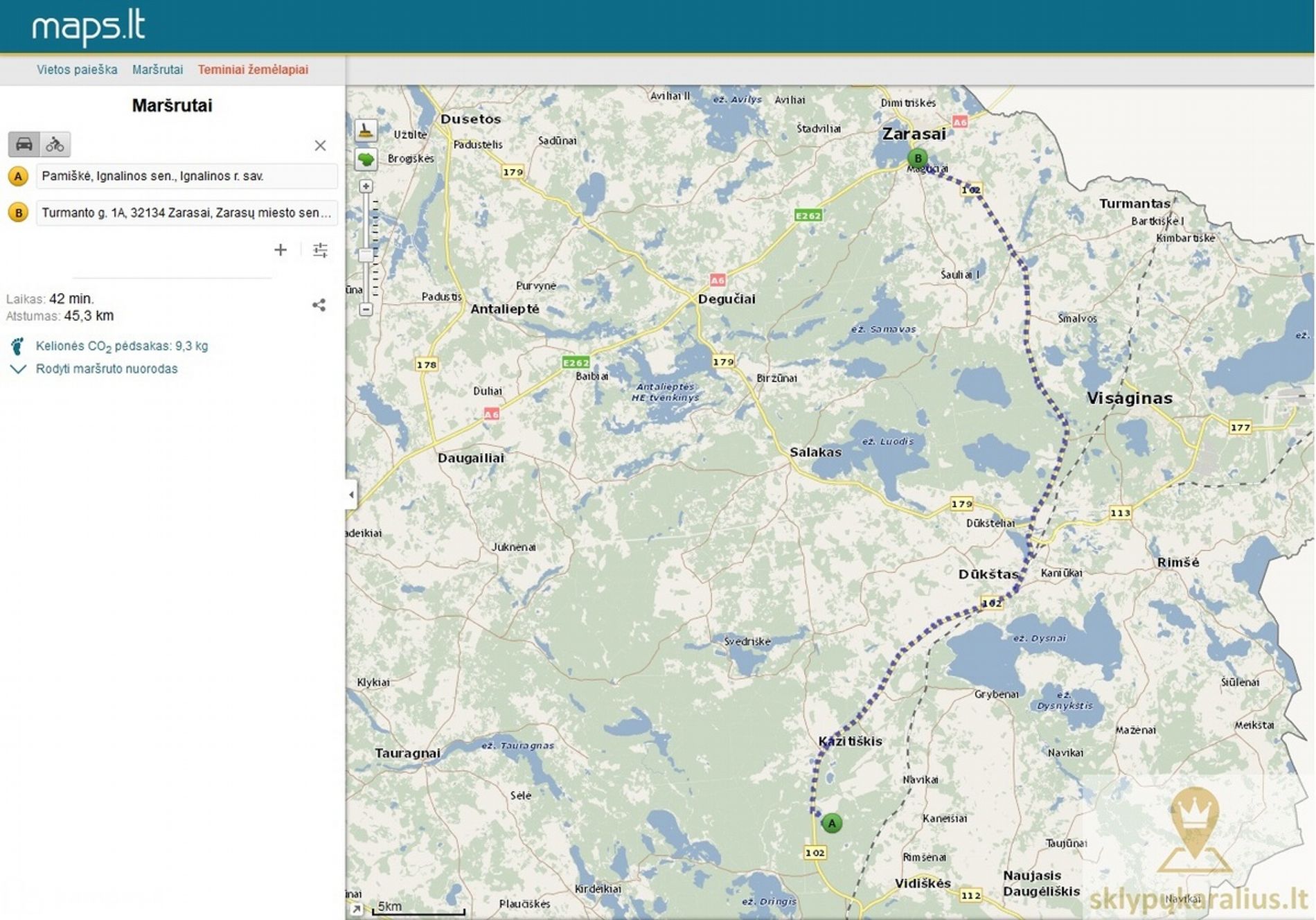Click the destination B address field
Image resolution: width=1316 pixels, height=920 pixels.
click(186, 213)
